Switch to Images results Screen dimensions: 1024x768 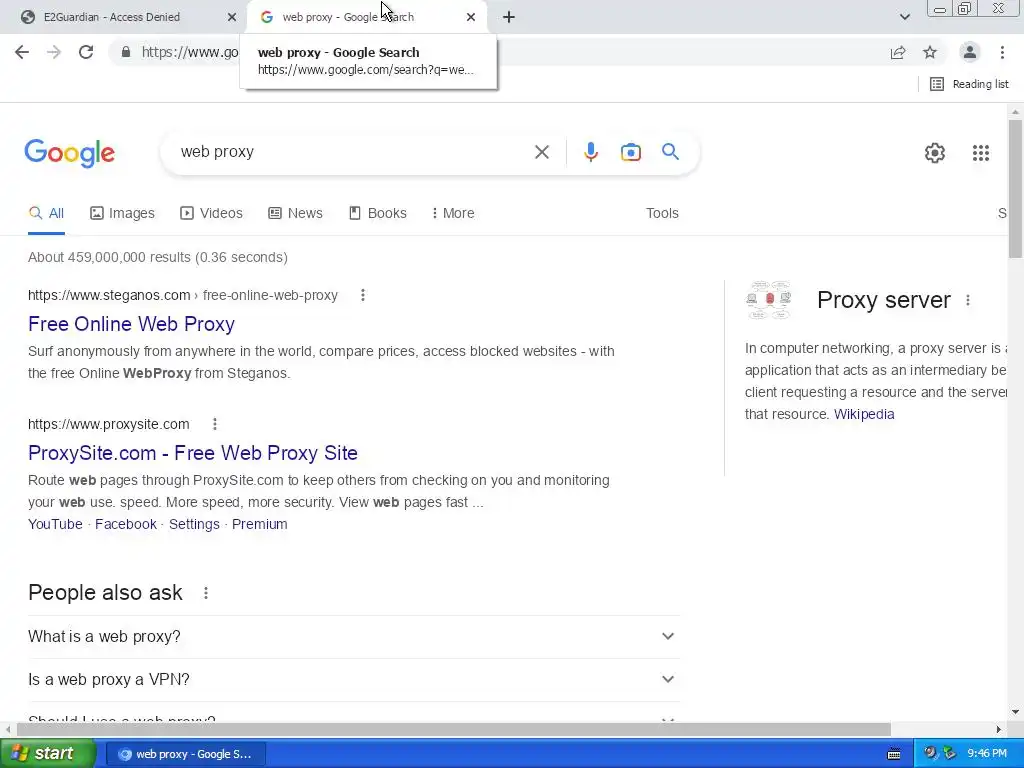tap(122, 214)
